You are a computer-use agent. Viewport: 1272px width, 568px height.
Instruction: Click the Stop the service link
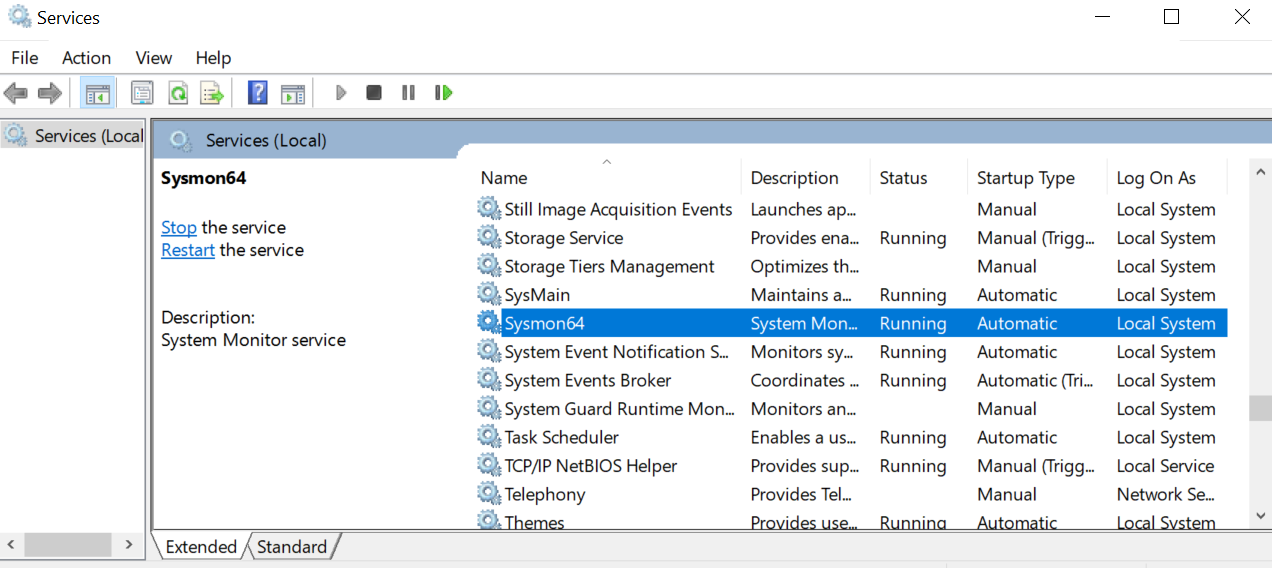(179, 228)
